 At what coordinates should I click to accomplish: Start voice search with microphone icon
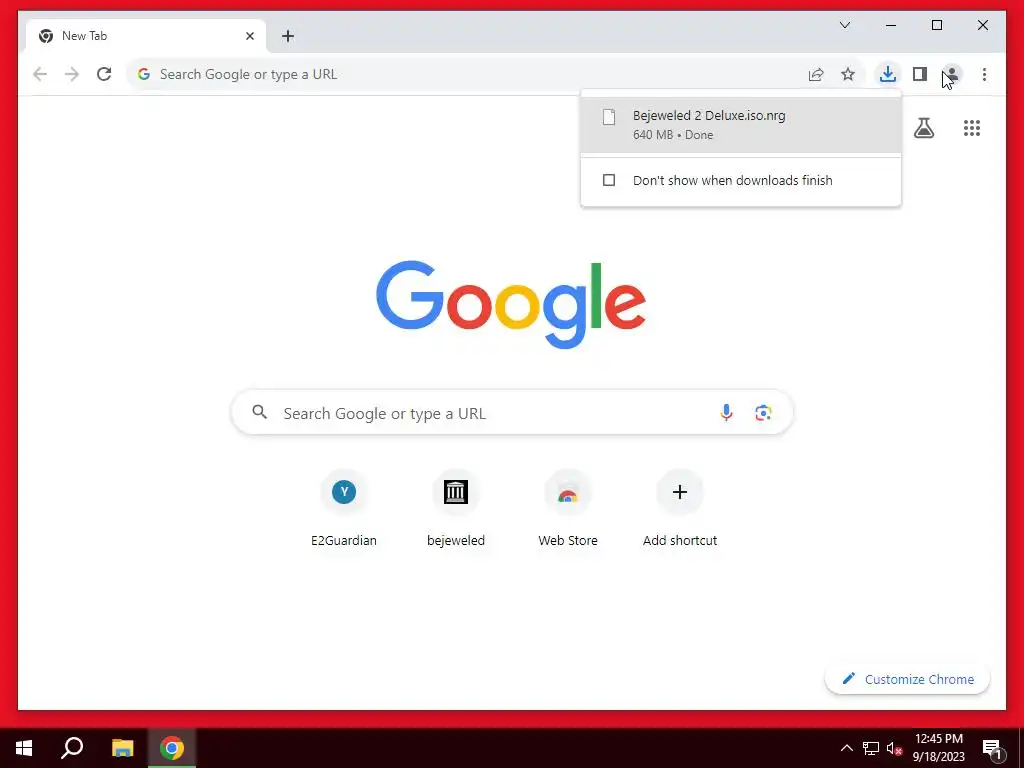click(x=726, y=413)
